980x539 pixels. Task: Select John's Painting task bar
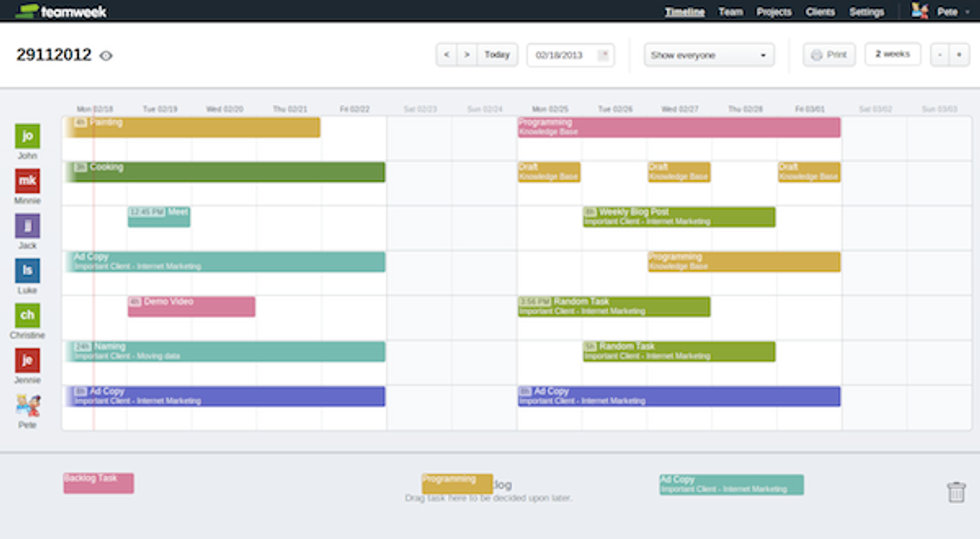coord(192,127)
